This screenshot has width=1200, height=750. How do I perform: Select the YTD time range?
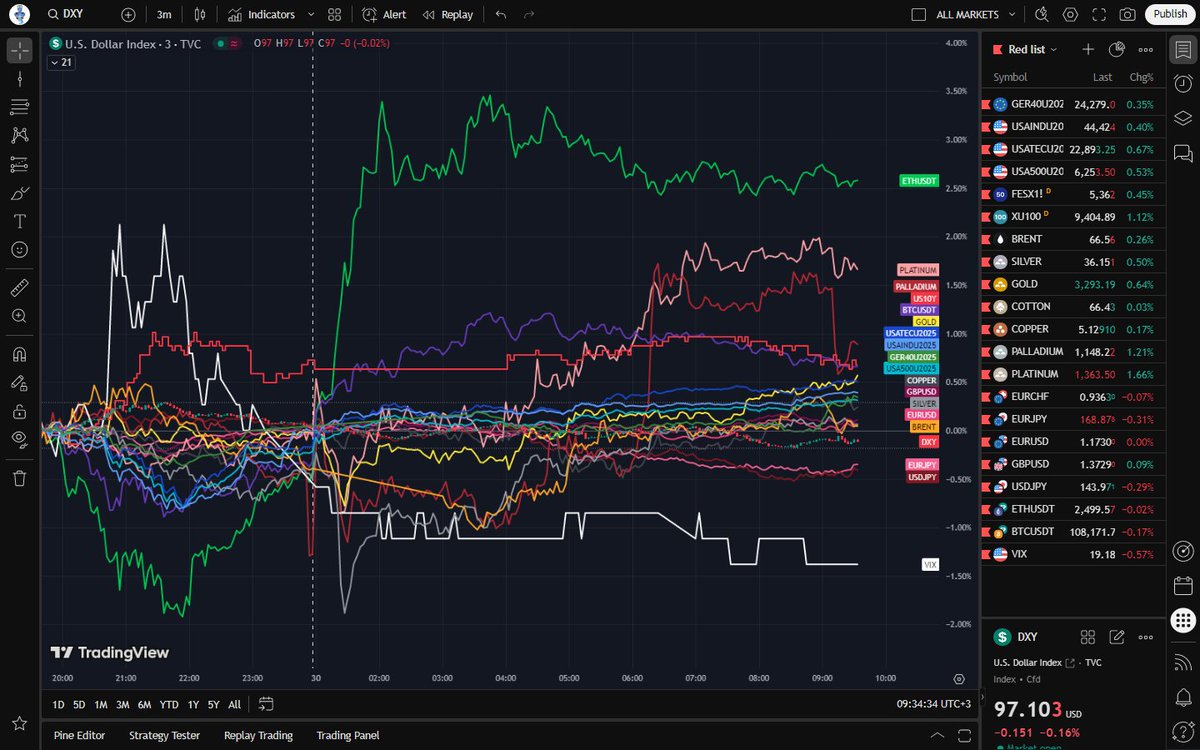click(169, 704)
